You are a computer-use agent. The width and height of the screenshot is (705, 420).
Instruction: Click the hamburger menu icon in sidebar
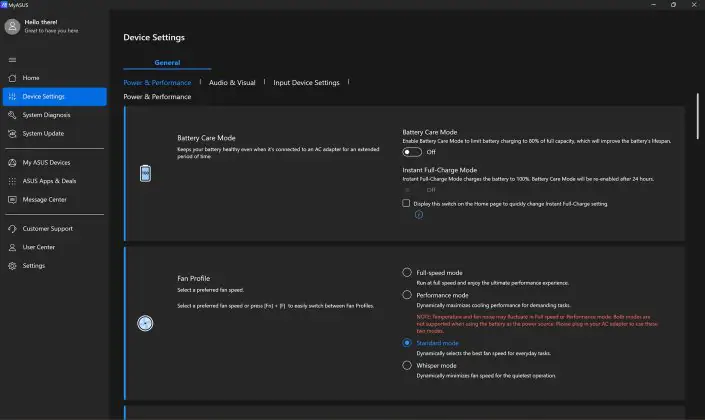coord(12,60)
